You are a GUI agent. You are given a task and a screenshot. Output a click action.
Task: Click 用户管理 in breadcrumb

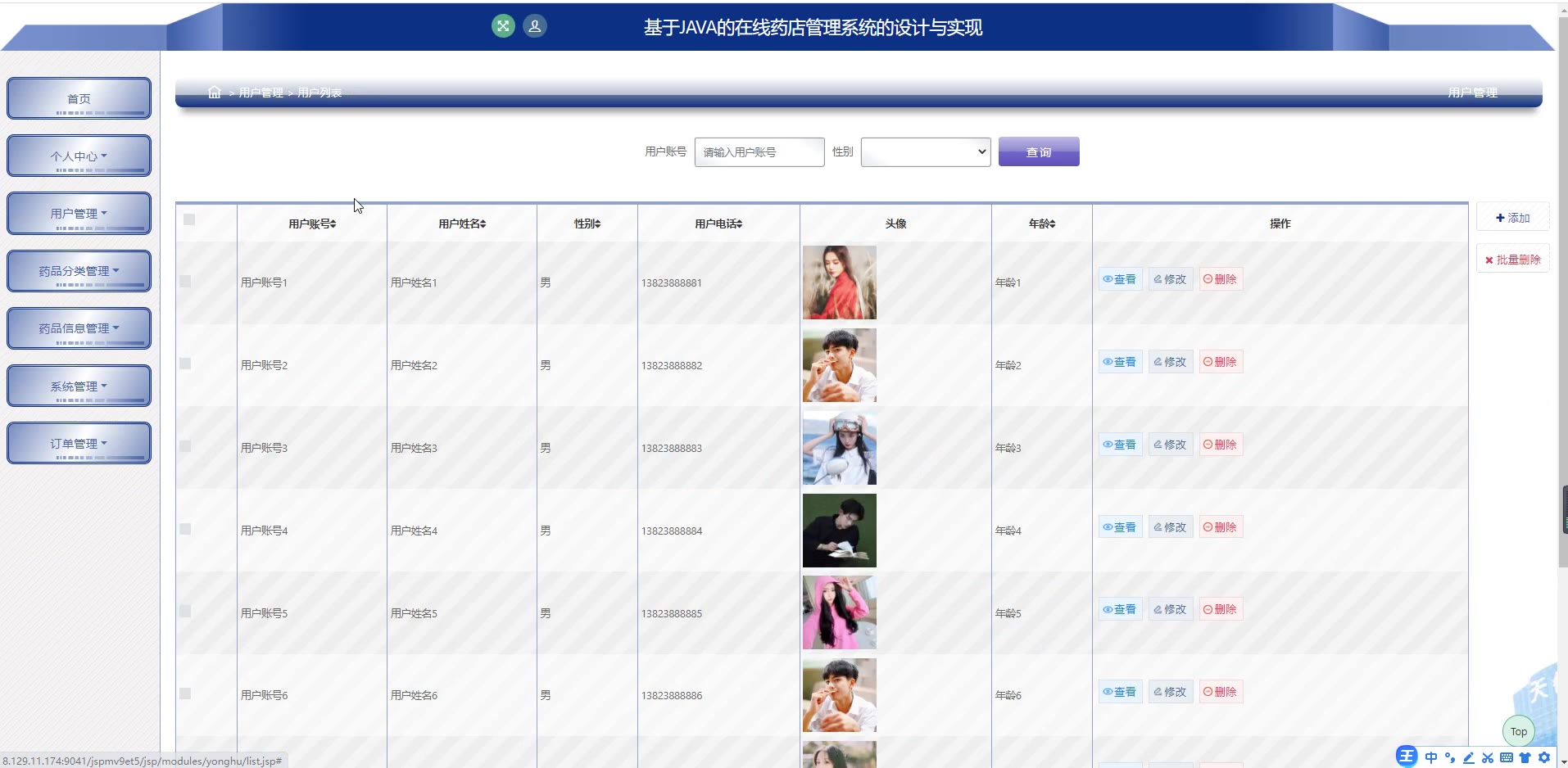click(x=261, y=93)
